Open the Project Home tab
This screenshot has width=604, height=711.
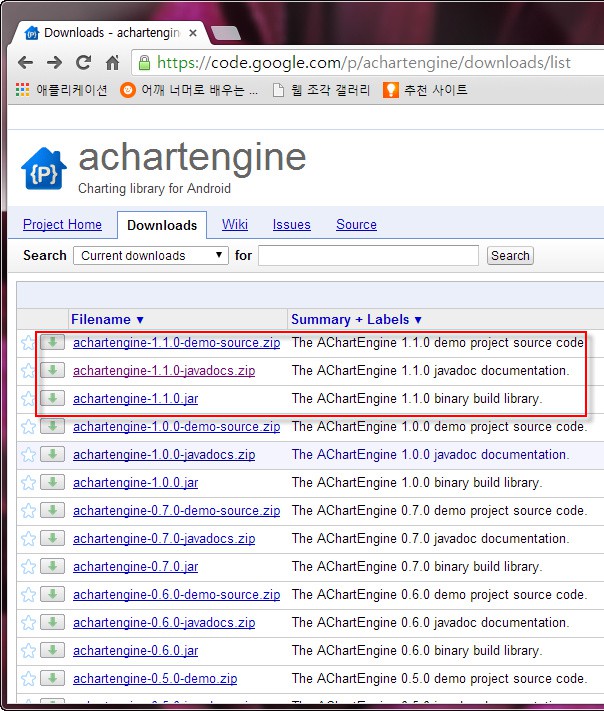[x=62, y=224]
